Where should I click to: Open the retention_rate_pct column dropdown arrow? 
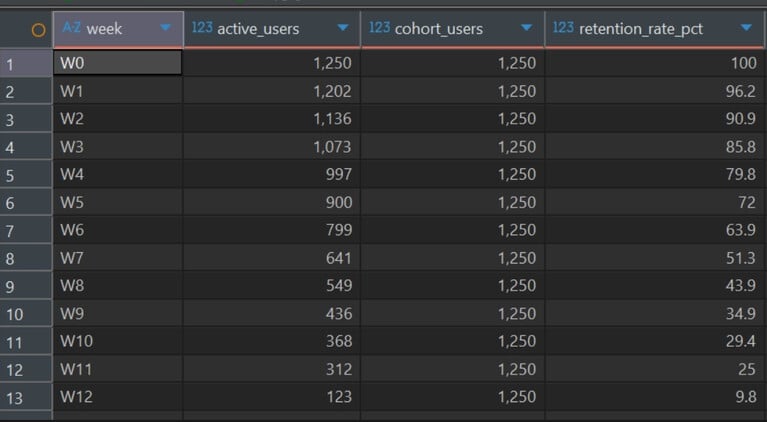(746, 27)
